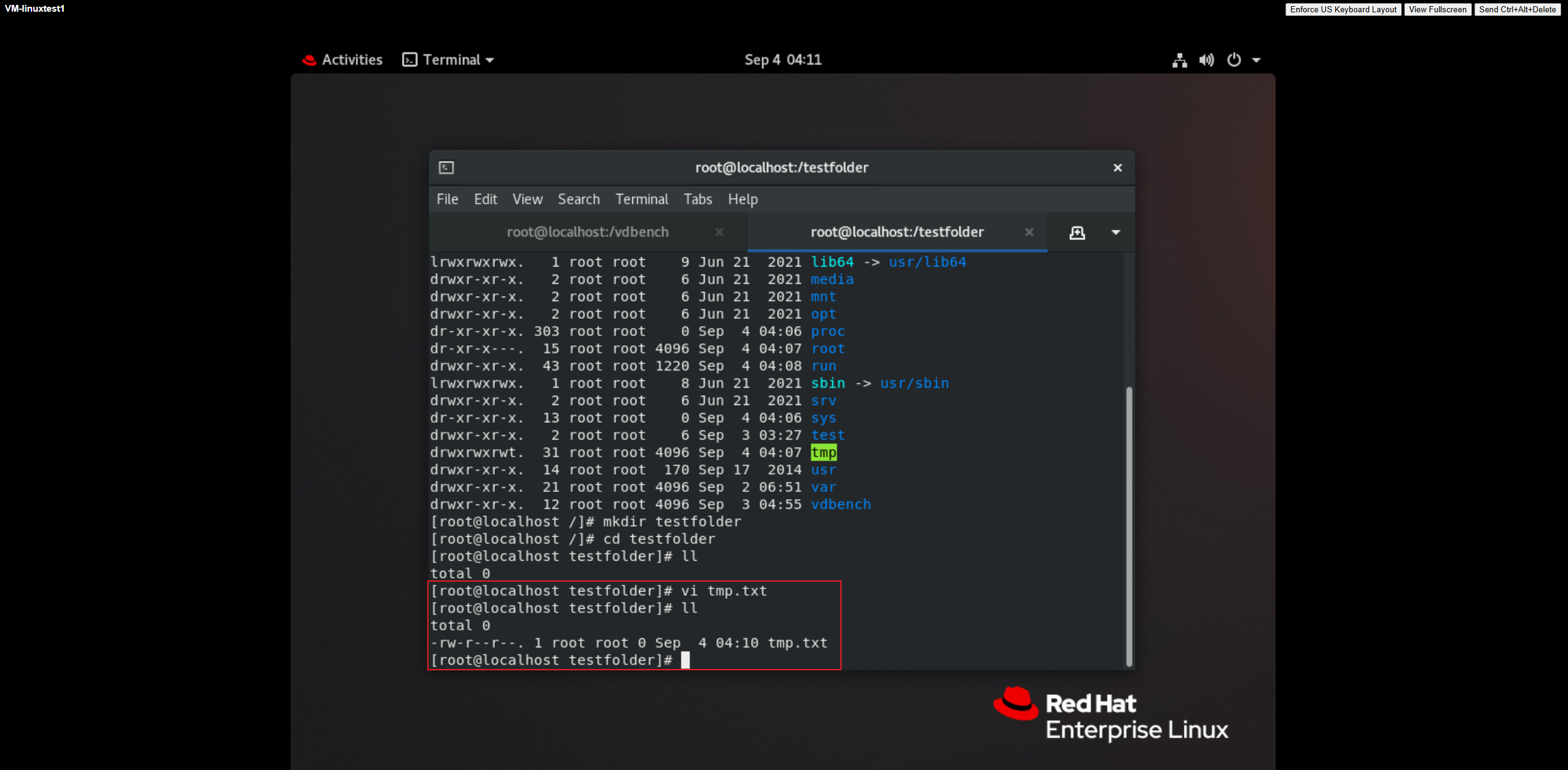
Task: Click the new tab icon
Action: (1077, 233)
